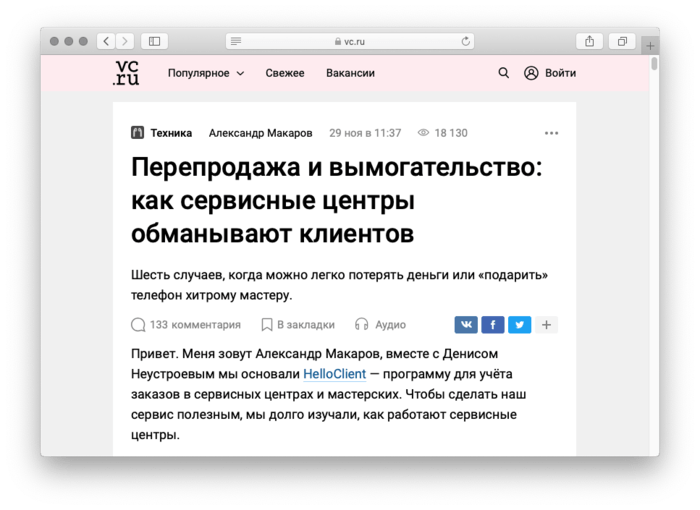The height and width of the screenshot is (510, 700).
Task: Click the vc.ru address bar field
Action: pos(350,42)
